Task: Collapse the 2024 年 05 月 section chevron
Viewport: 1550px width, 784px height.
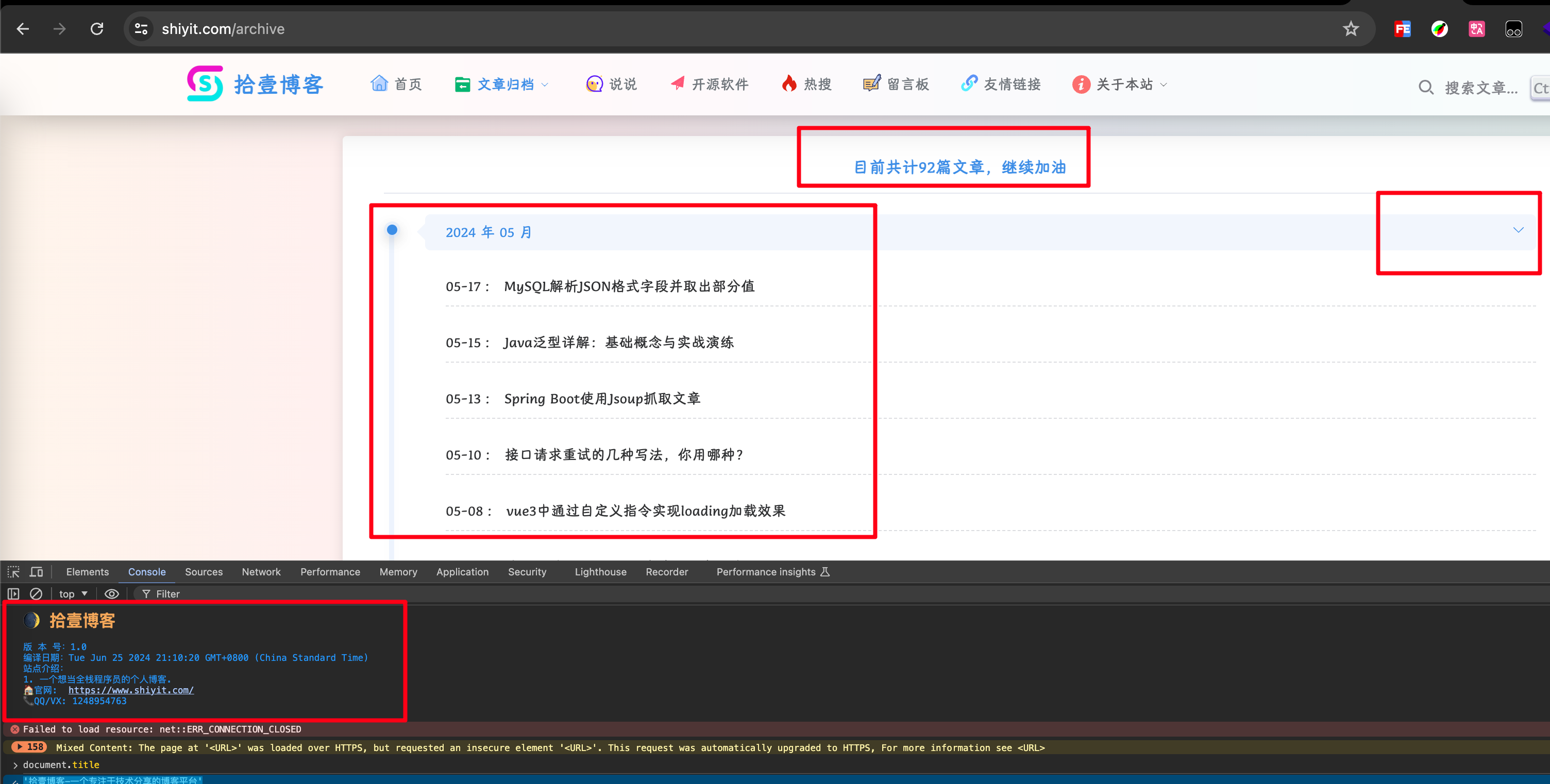Action: [x=1518, y=230]
